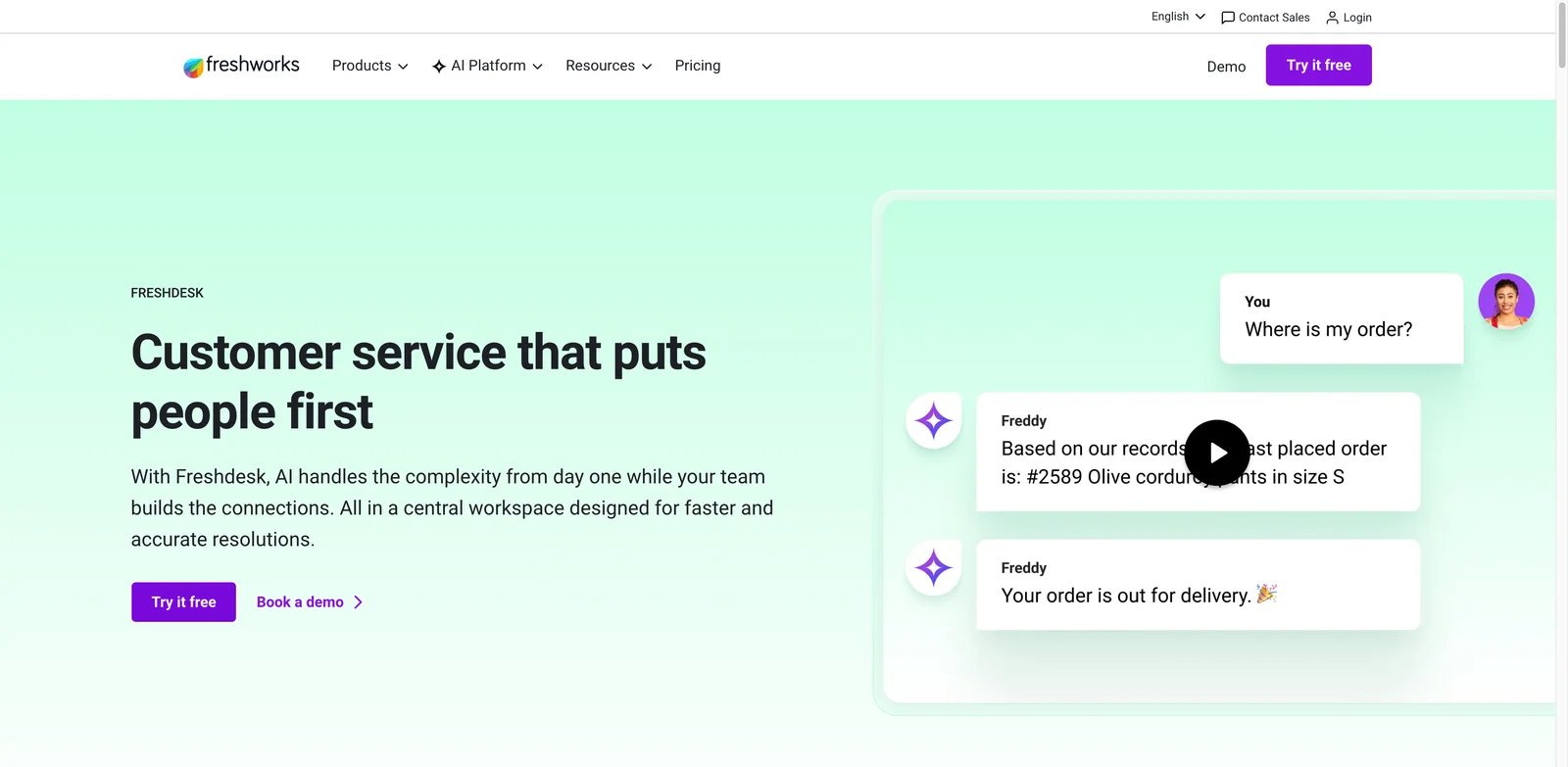Click the 'Your order is out for delivery.' text

click(1126, 596)
